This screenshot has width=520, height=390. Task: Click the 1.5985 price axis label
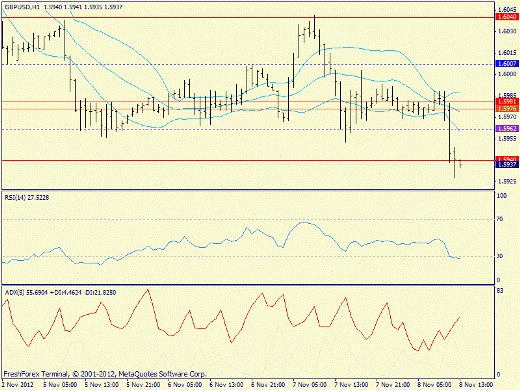507,95
